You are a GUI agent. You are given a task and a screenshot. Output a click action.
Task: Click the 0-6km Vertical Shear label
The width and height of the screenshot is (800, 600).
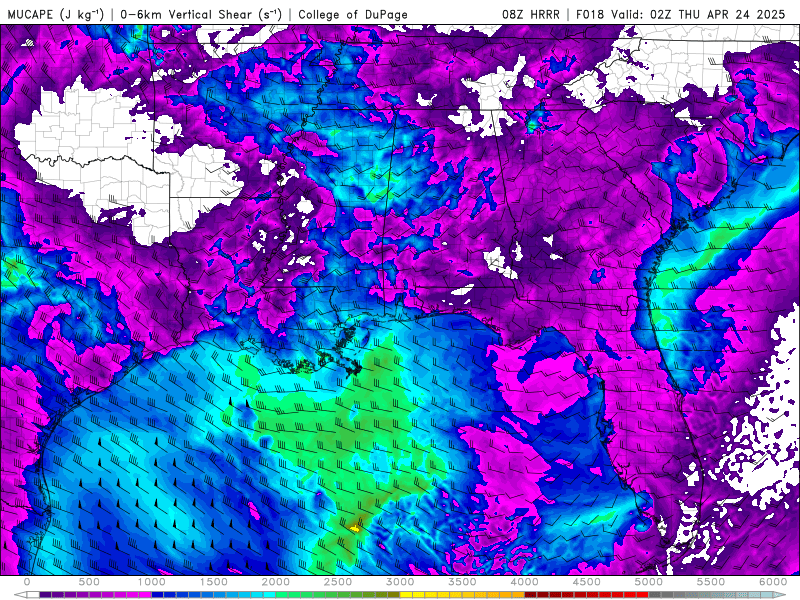201,14
